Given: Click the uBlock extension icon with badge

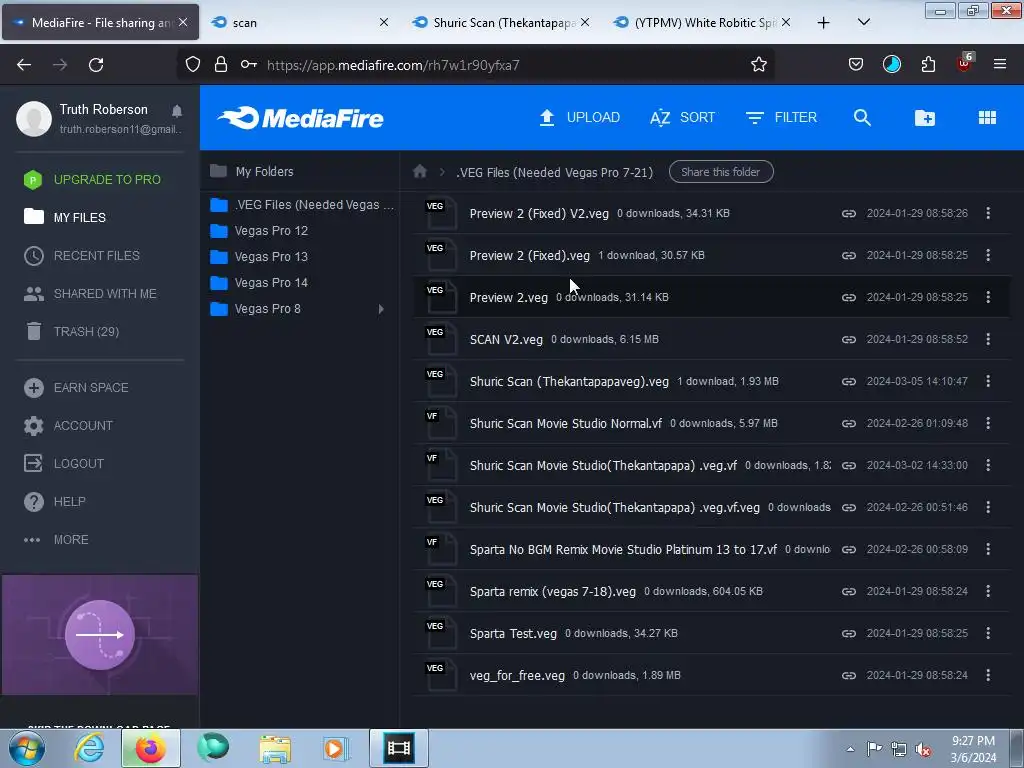Looking at the screenshot, I should point(965,63).
